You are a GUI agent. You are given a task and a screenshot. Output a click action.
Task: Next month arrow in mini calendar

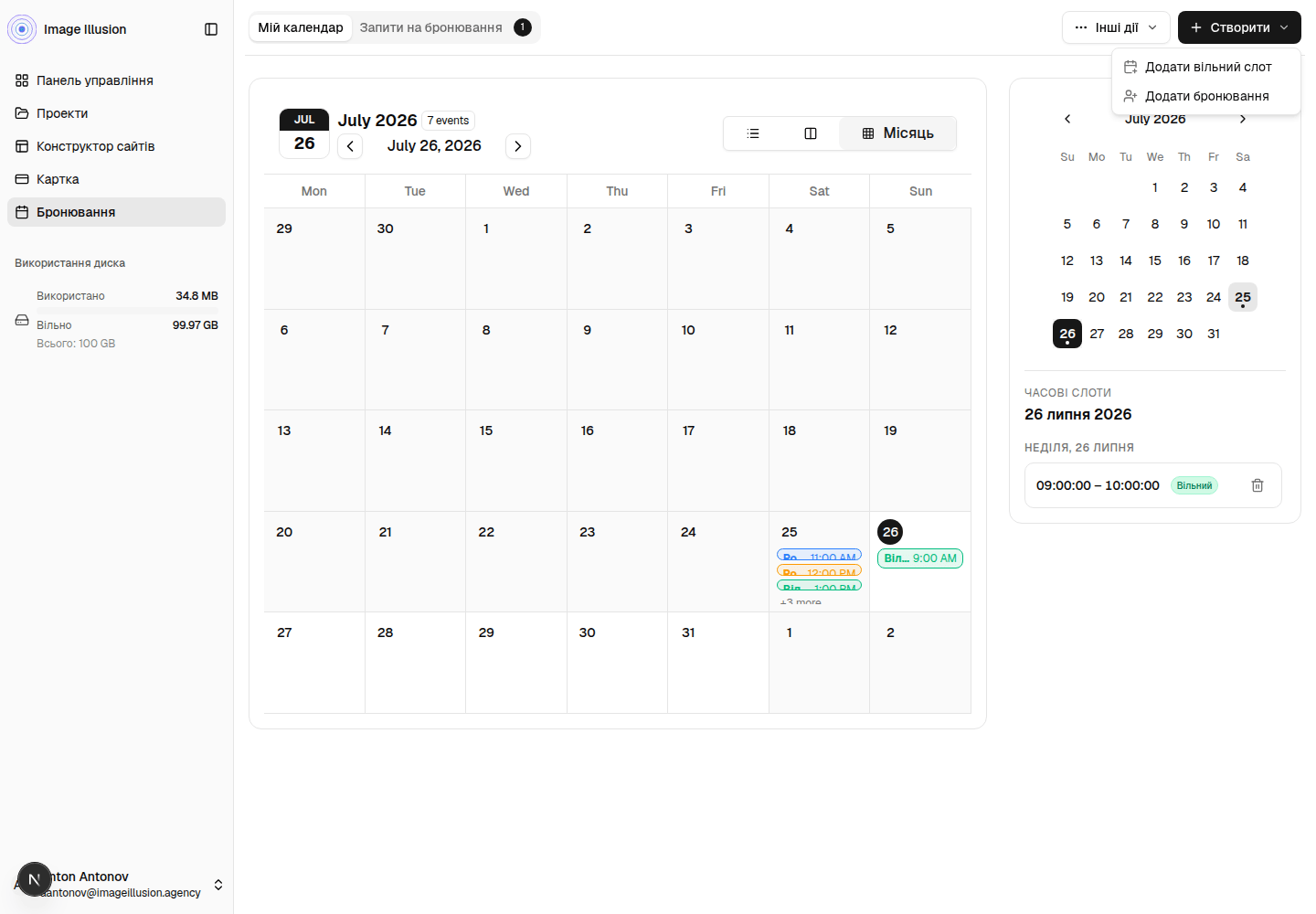(x=1243, y=119)
